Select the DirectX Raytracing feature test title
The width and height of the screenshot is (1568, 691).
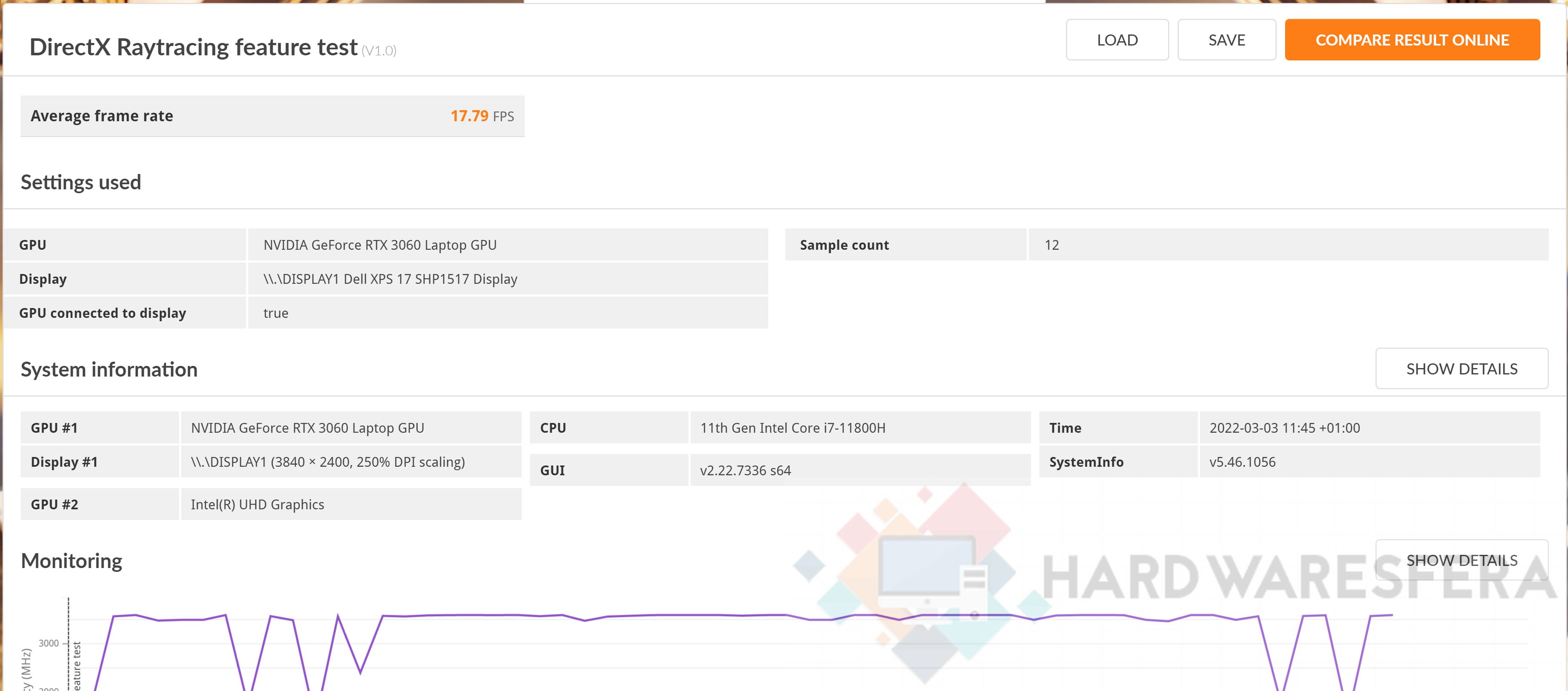click(x=193, y=48)
